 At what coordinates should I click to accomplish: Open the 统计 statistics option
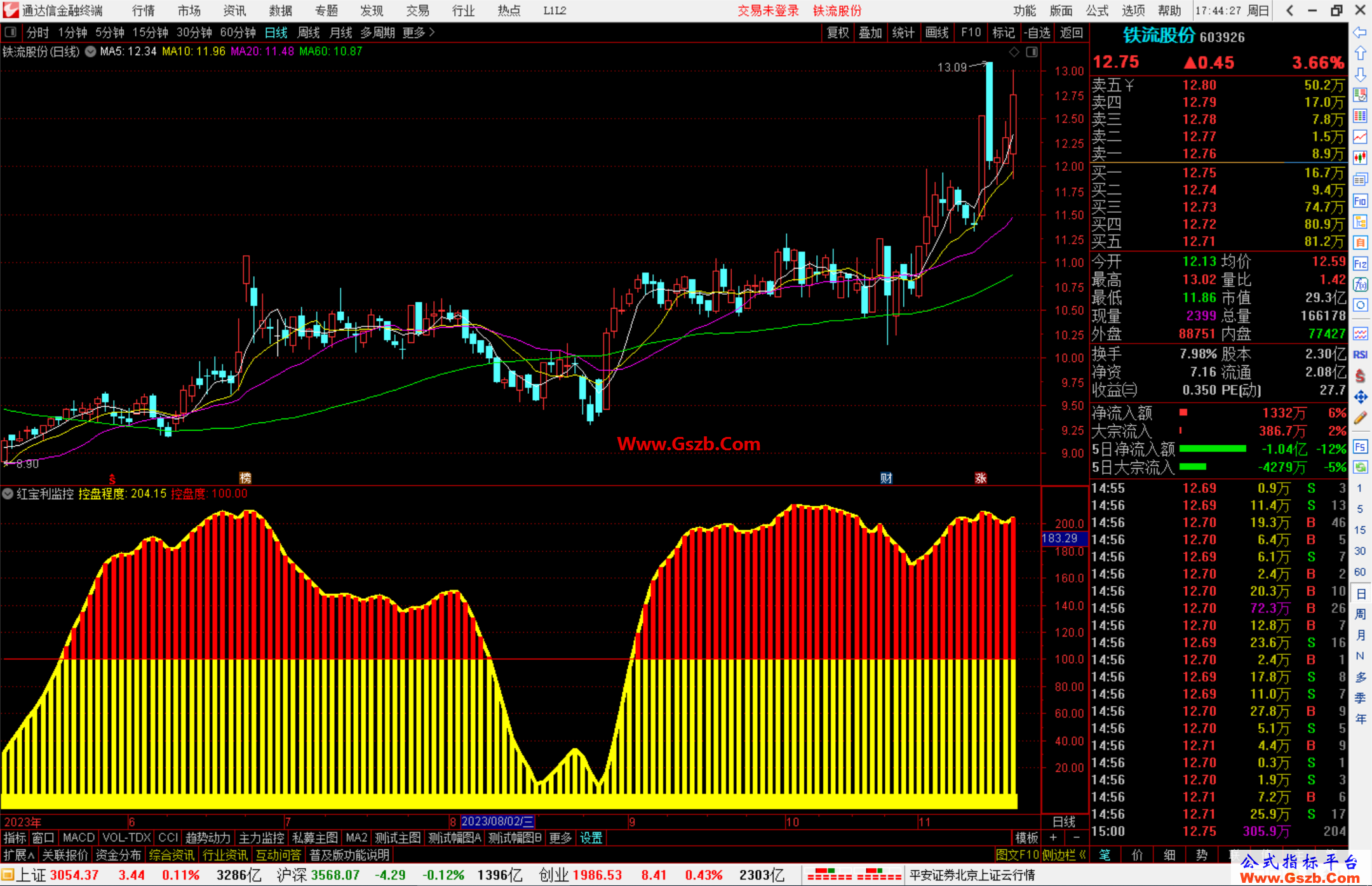903,32
